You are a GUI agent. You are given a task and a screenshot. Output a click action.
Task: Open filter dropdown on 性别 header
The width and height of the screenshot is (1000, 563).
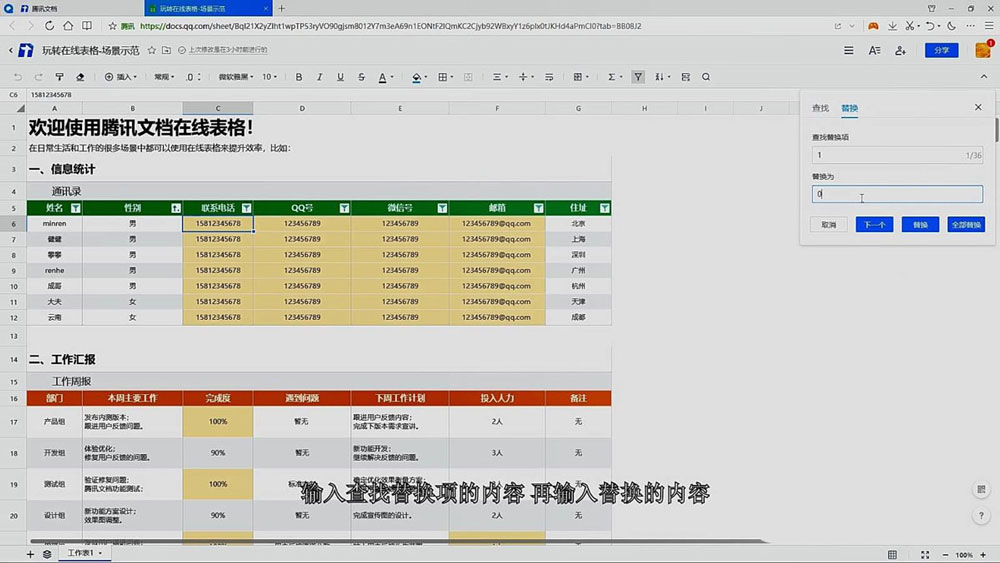pos(175,208)
